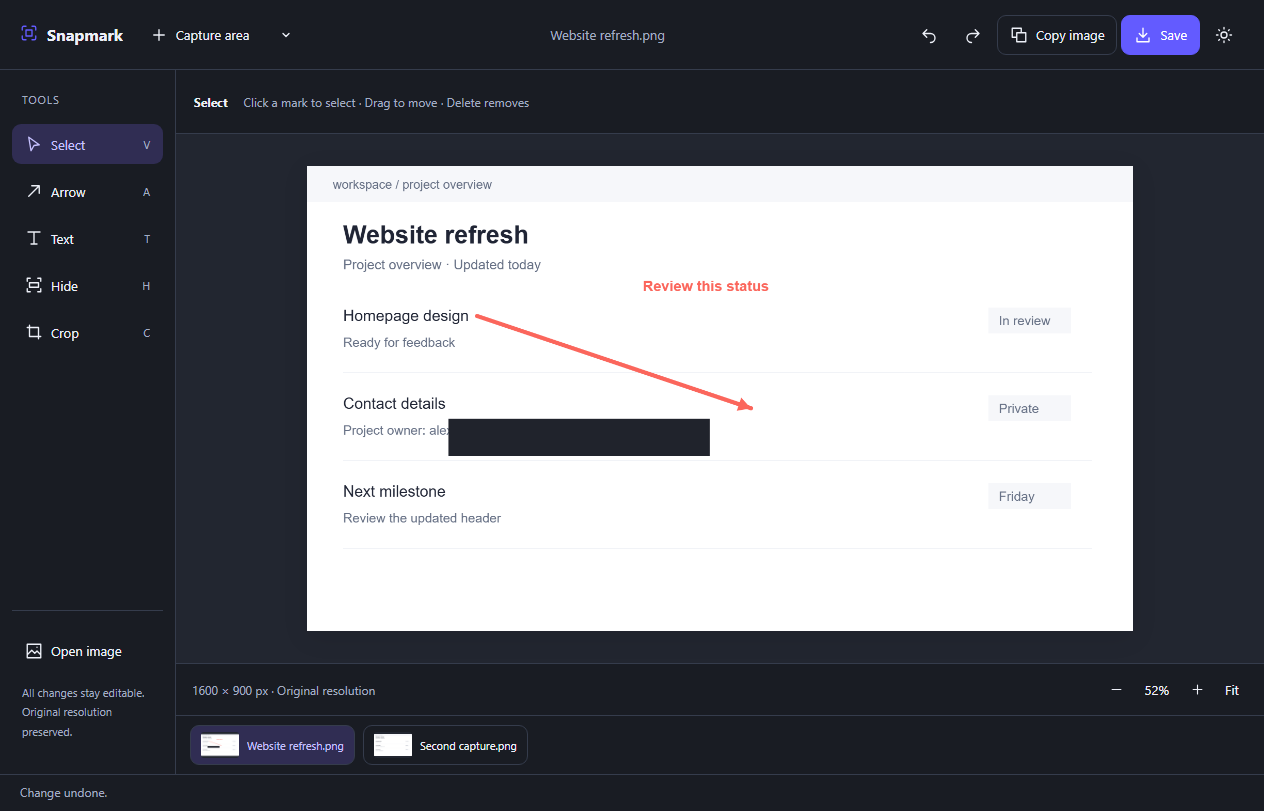The width and height of the screenshot is (1264, 811).
Task: Click the Snapmark logo icon
Action: (29, 34)
